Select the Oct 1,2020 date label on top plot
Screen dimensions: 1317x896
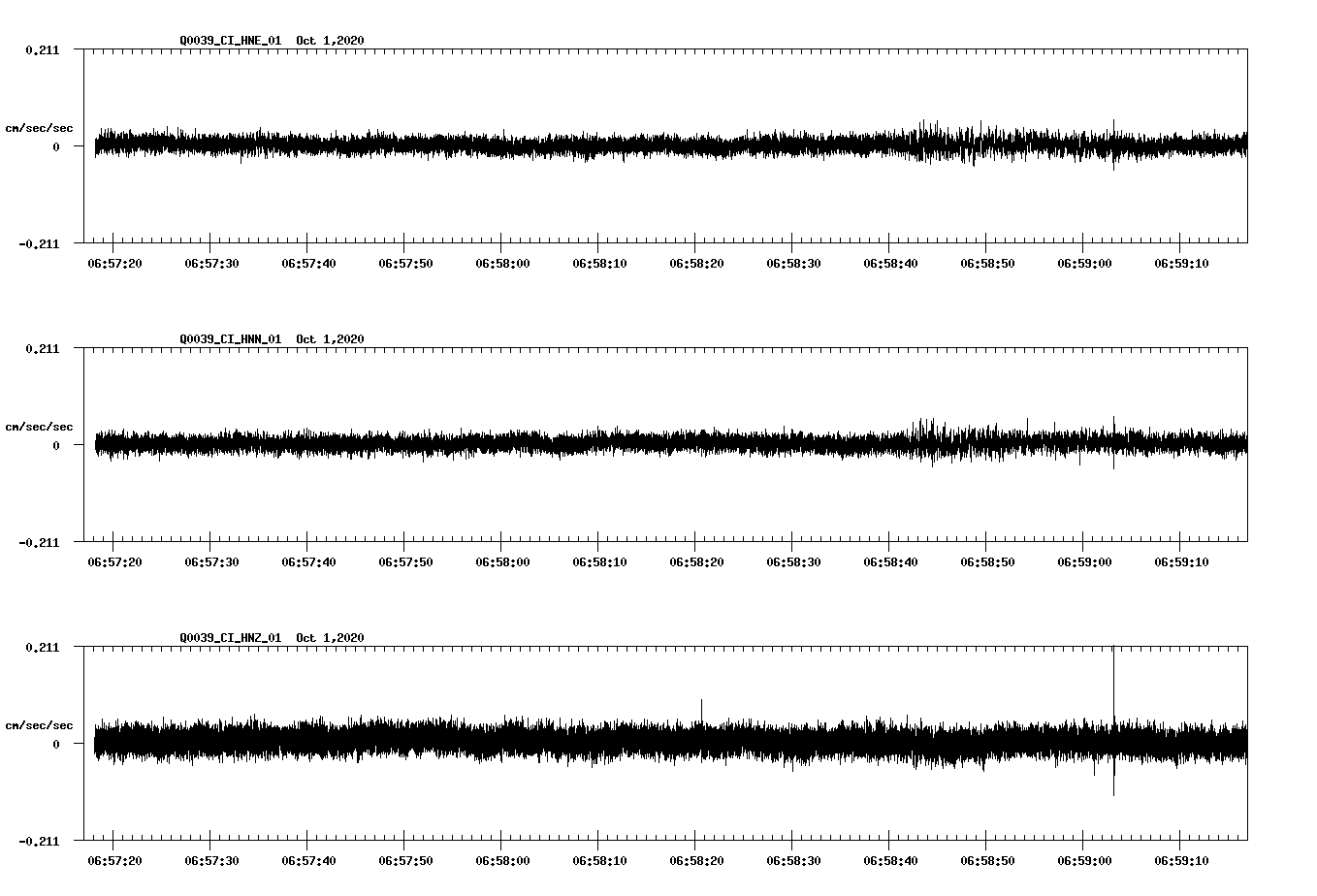[330, 41]
